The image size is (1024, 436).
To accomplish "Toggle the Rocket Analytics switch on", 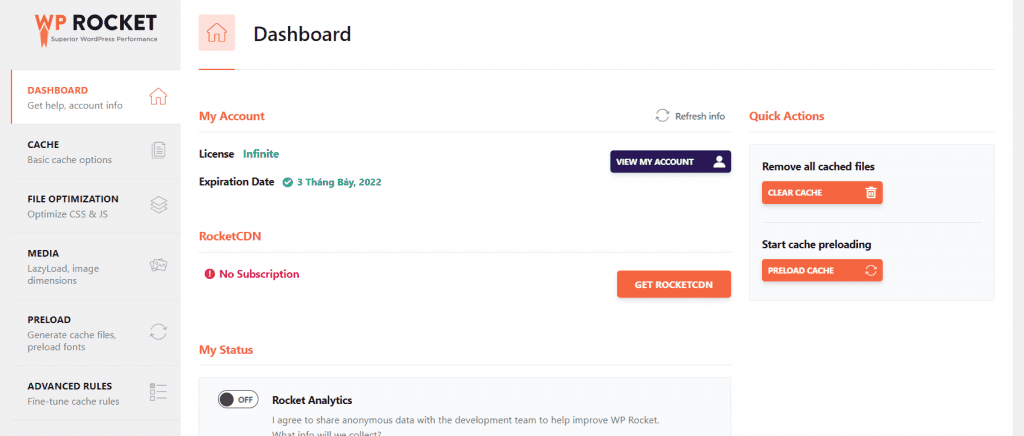I will (x=238, y=400).
